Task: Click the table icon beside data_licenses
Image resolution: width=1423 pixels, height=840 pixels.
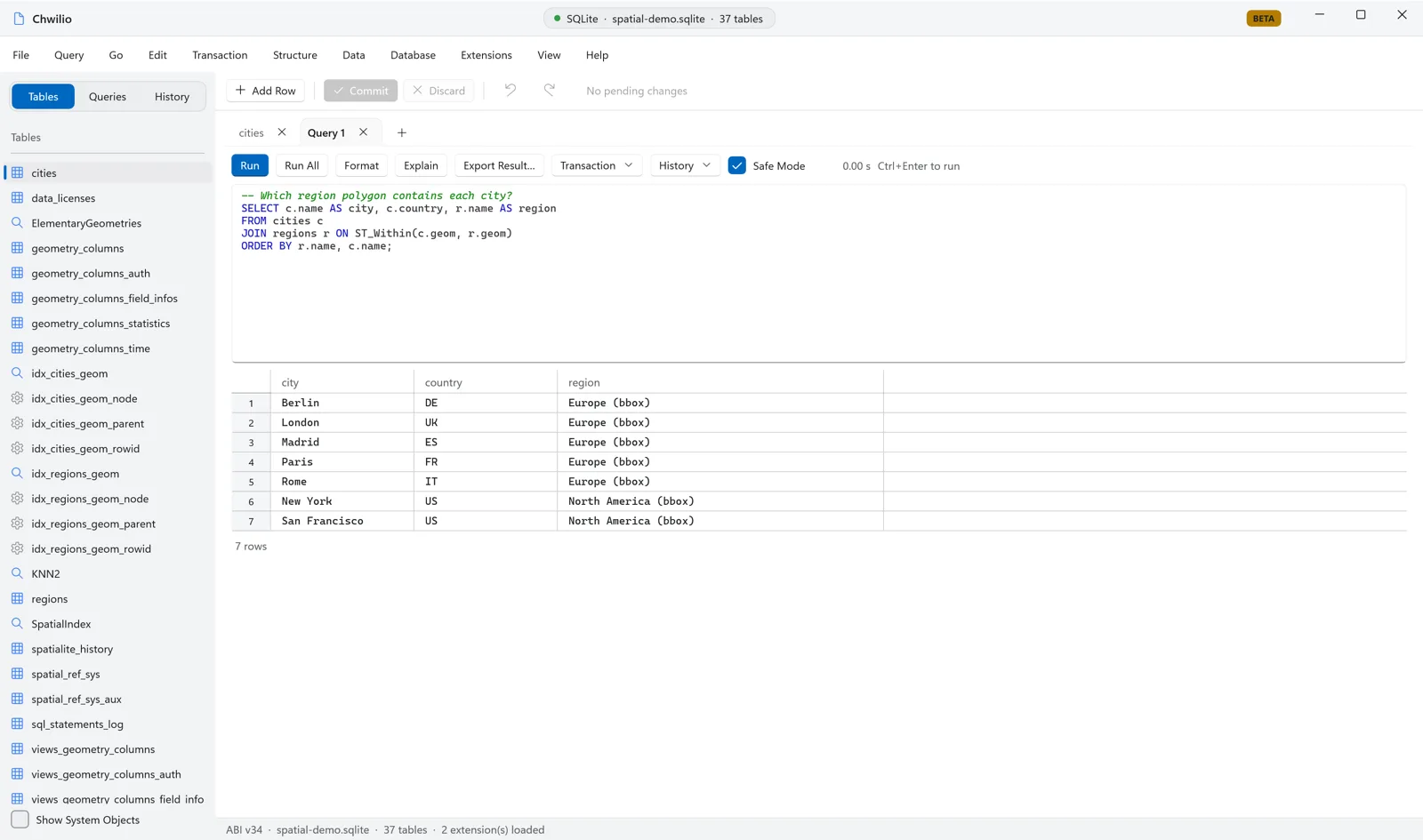Action: click(17, 197)
